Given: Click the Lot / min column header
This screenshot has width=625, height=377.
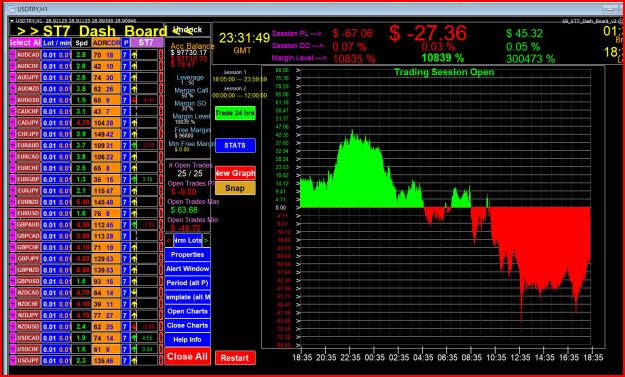Looking at the screenshot, I should click(56, 43).
